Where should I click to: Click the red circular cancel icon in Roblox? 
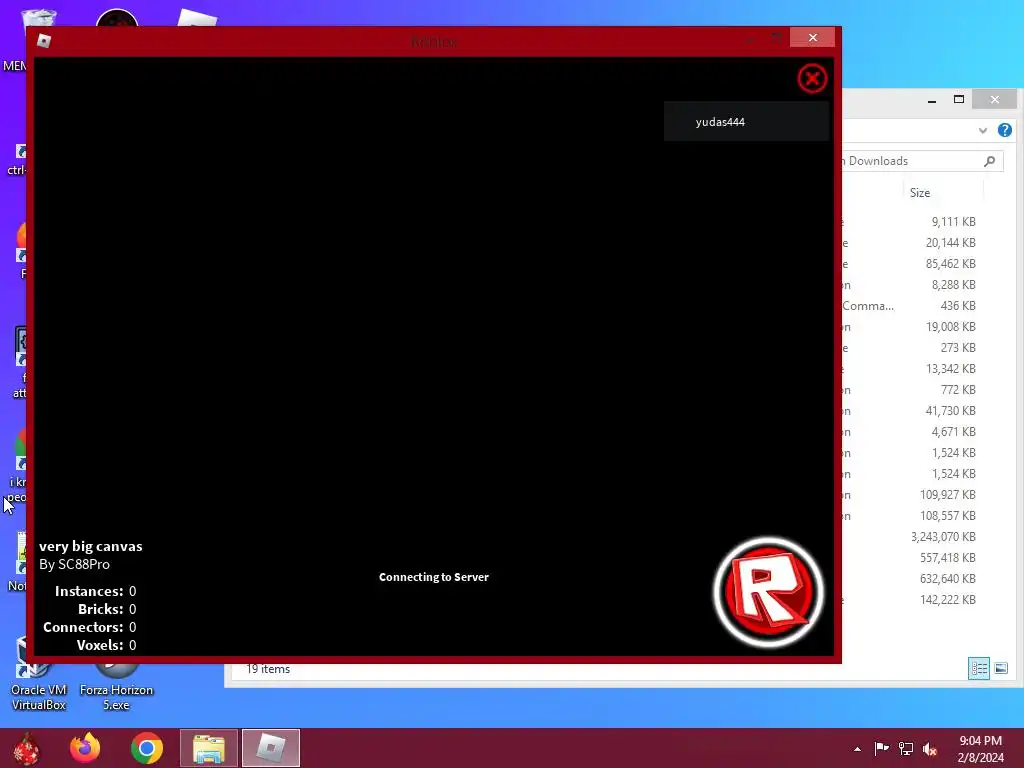tap(812, 79)
